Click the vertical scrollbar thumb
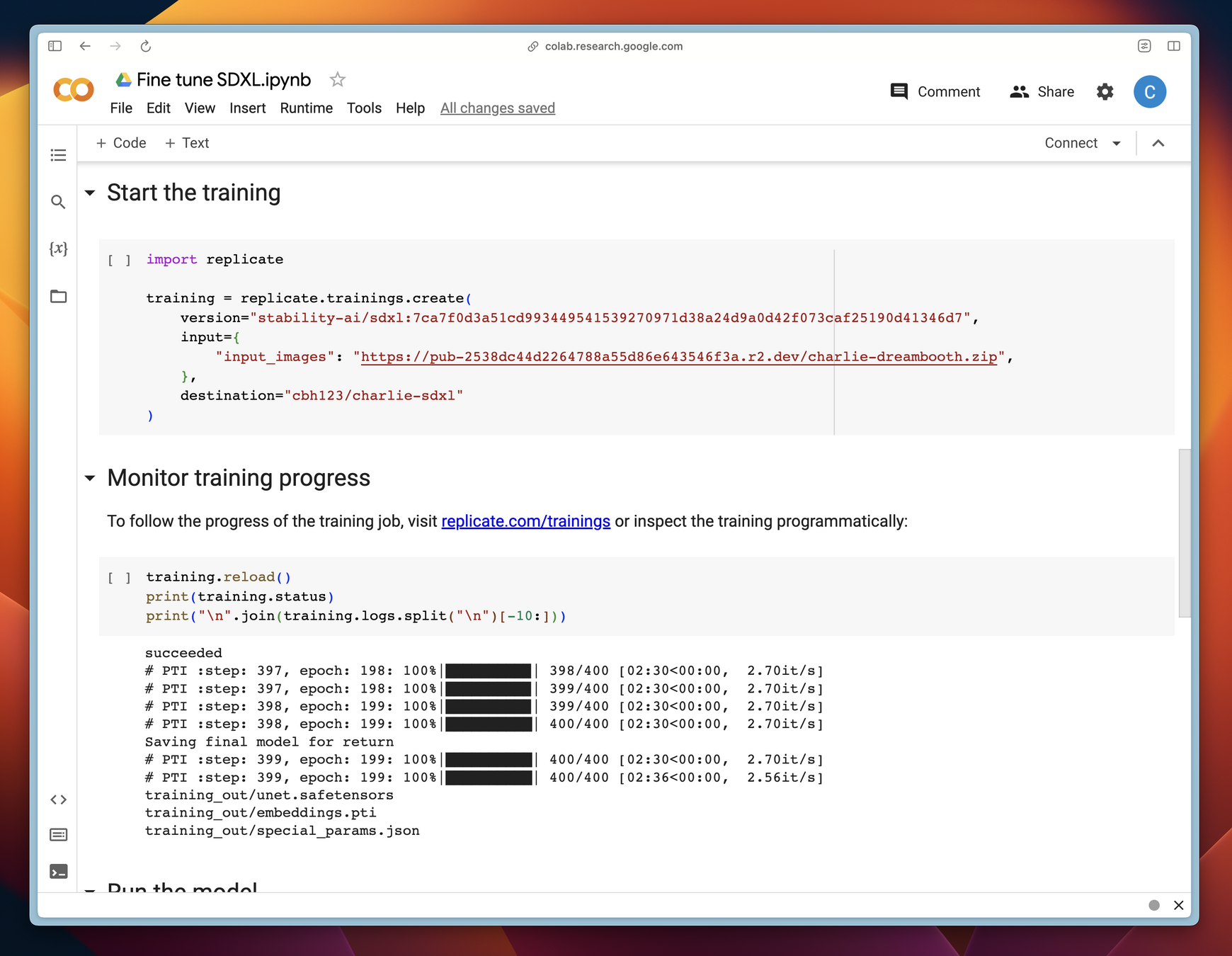The width and height of the screenshot is (1232, 956). click(1184, 533)
